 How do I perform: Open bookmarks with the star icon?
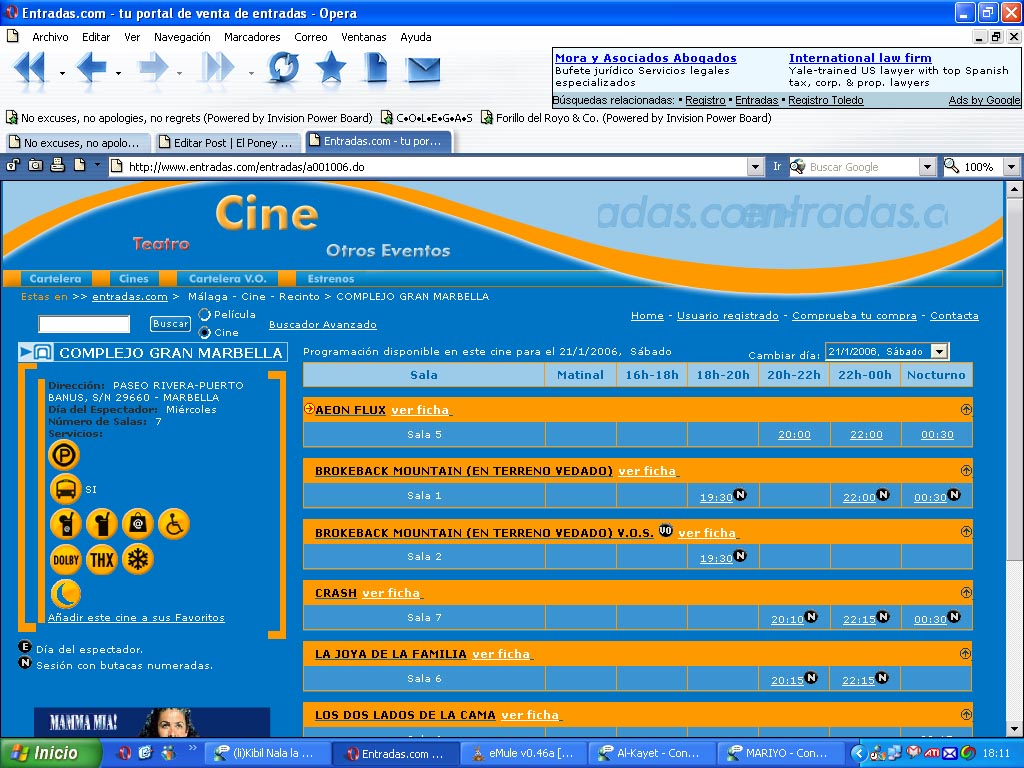[330, 67]
